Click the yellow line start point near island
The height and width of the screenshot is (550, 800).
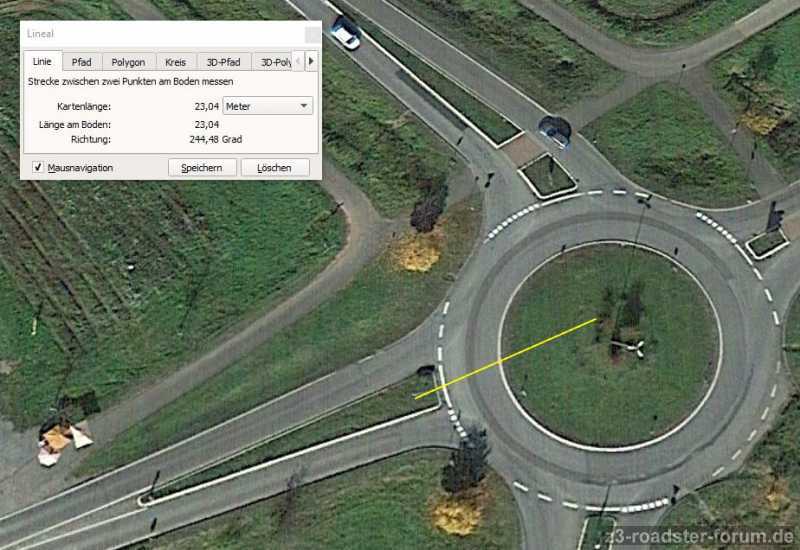[x=416, y=397]
